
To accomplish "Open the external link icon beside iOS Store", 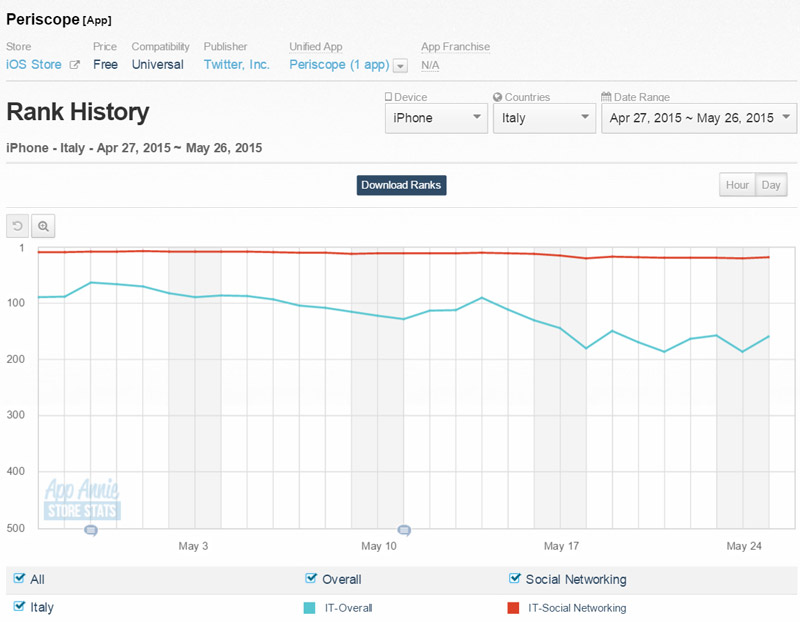I will click(74, 65).
